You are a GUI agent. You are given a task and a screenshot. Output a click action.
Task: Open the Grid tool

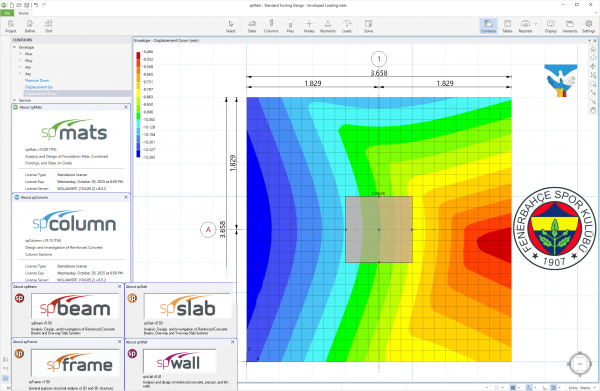[49, 26]
